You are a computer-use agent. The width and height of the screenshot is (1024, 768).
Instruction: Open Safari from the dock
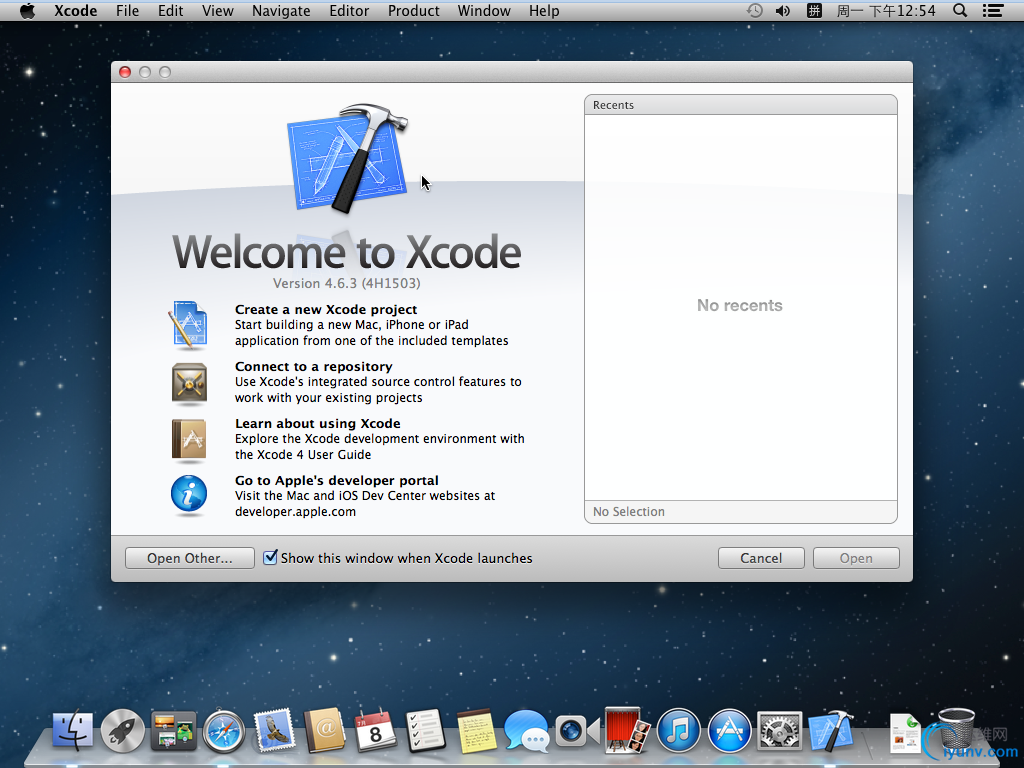(224, 731)
